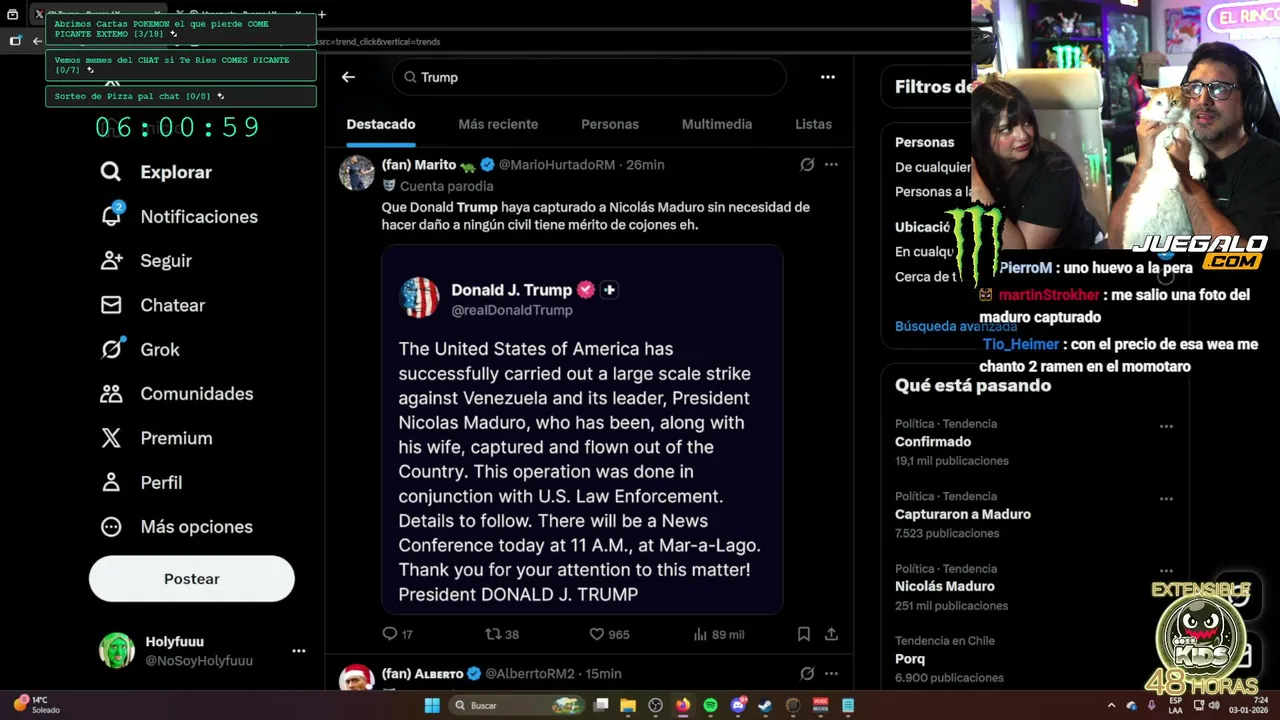This screenshot has width=1280, height=720.
Task: Select the Destacado tab
Action: coord(381,124)
